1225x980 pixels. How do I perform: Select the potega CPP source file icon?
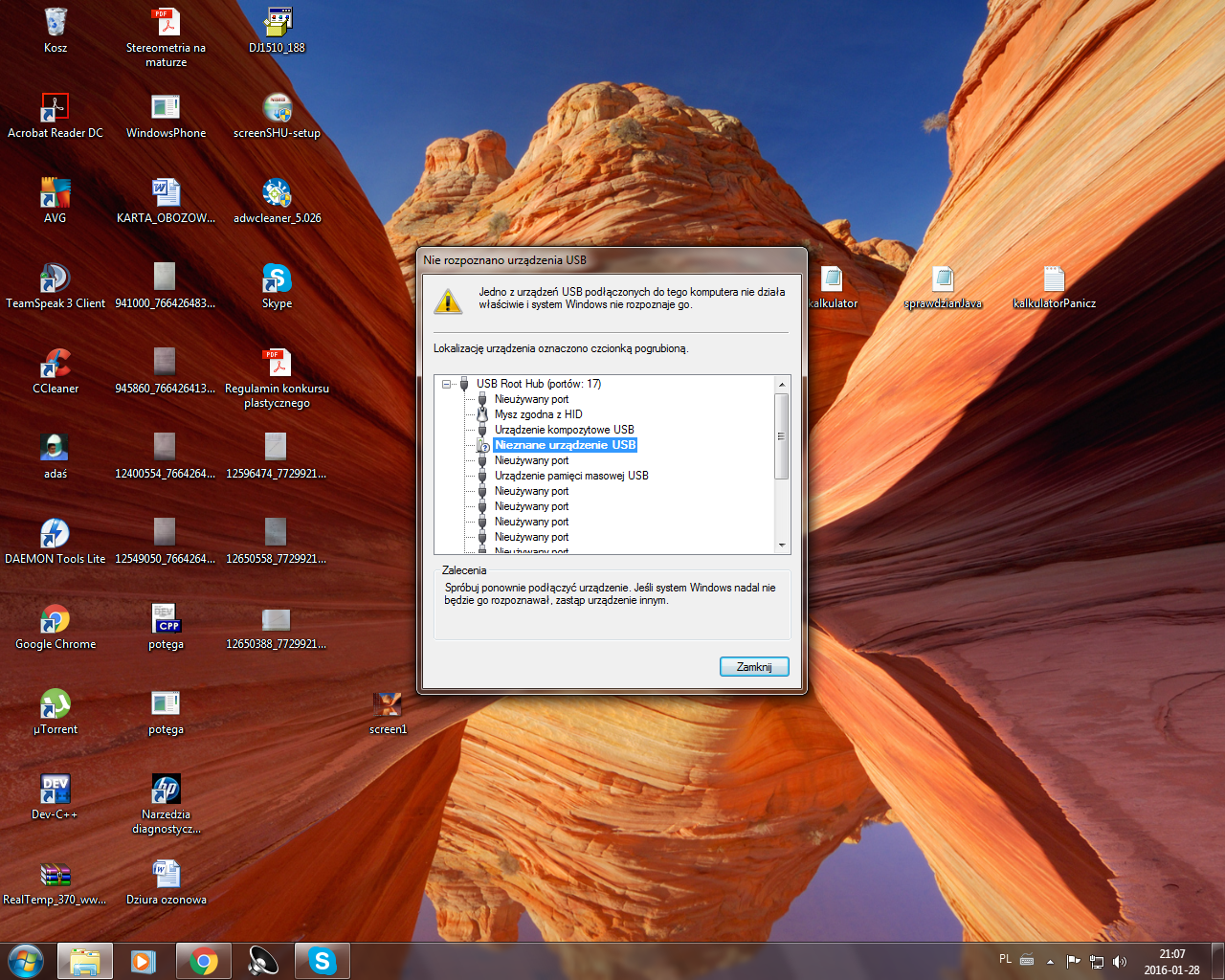166,619
